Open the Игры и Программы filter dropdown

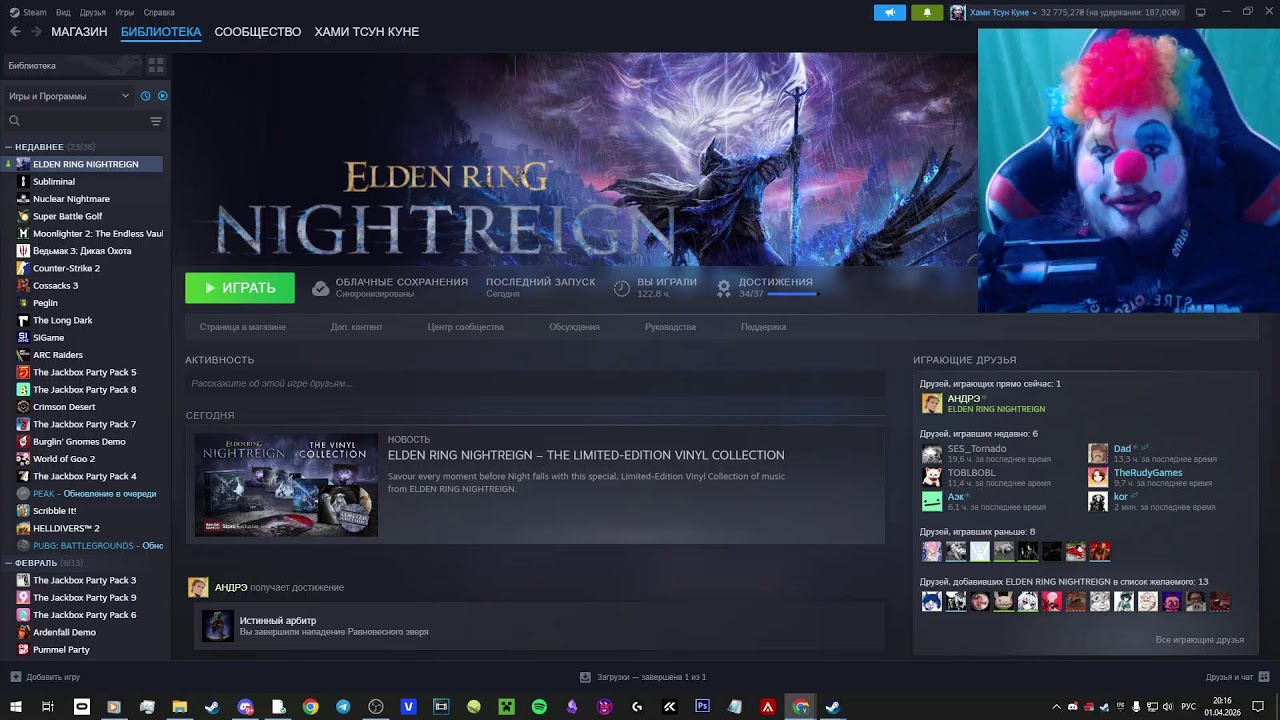69,96
